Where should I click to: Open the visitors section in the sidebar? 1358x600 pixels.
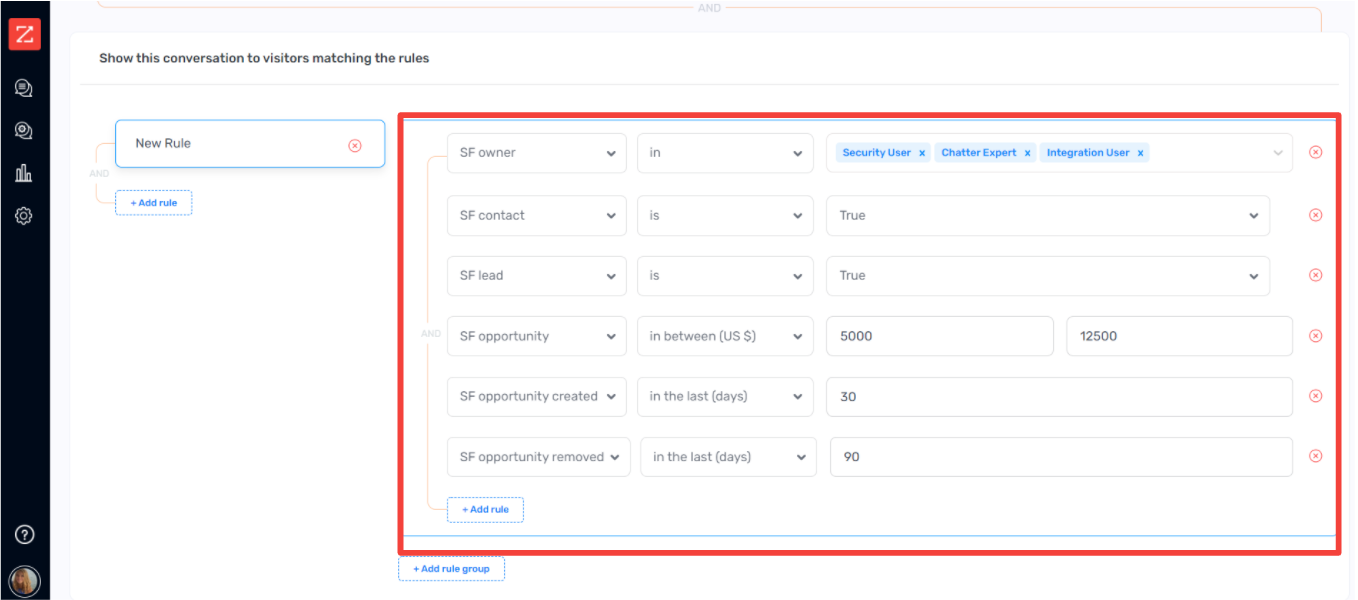pos(25,130)
